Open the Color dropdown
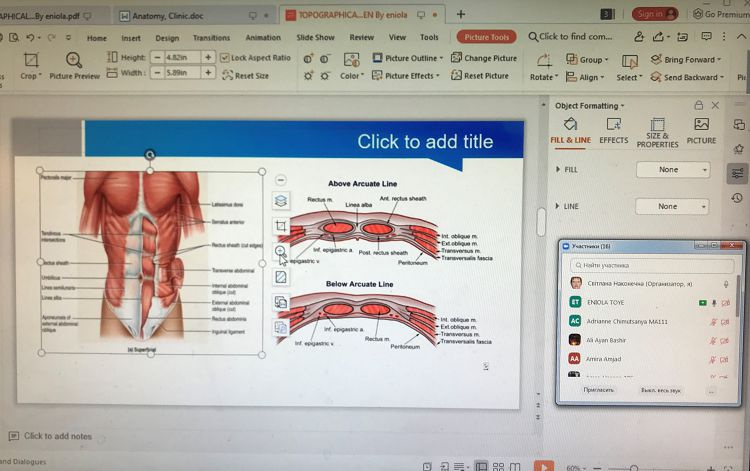 352,66
